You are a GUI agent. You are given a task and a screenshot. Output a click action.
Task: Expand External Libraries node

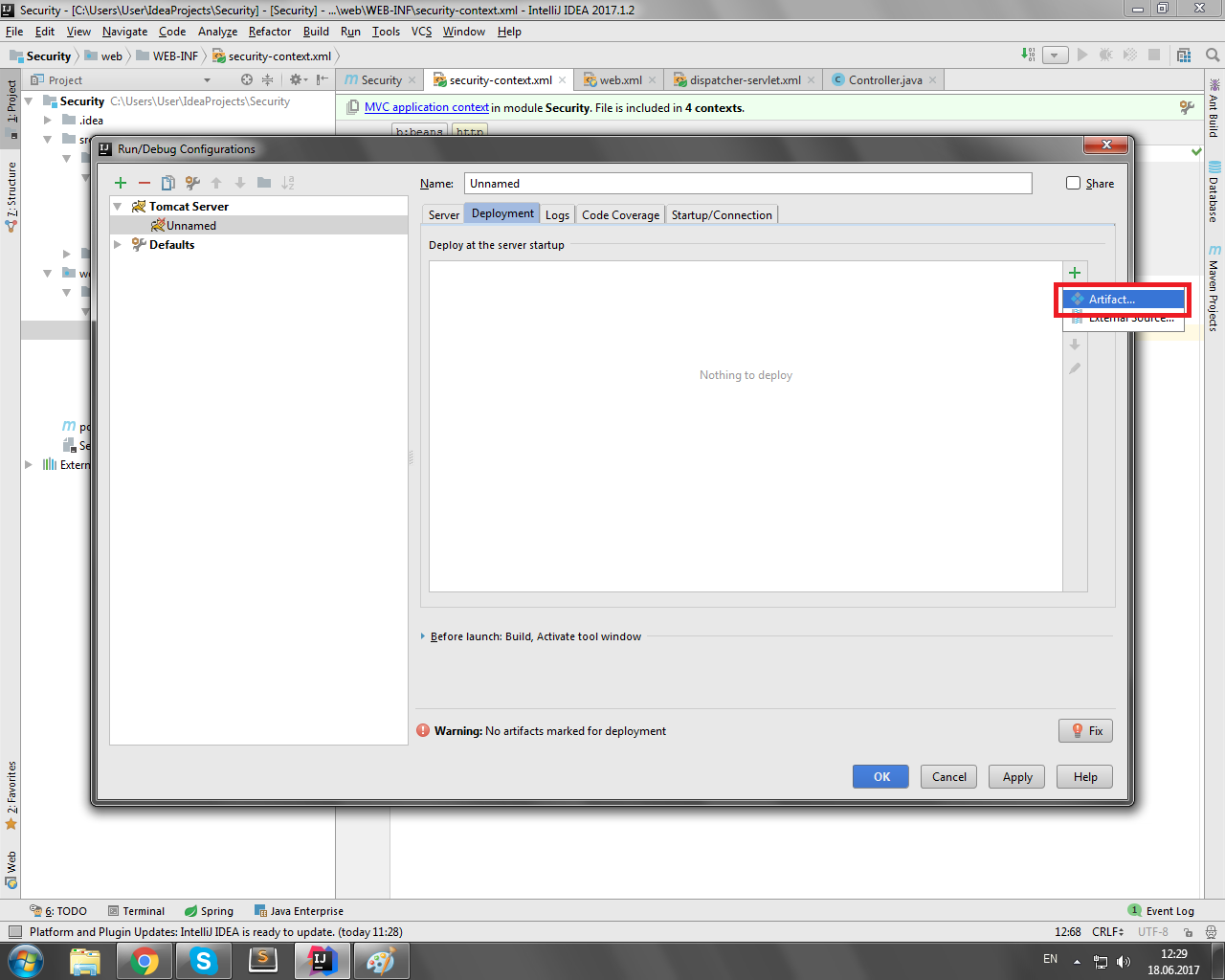29,465
